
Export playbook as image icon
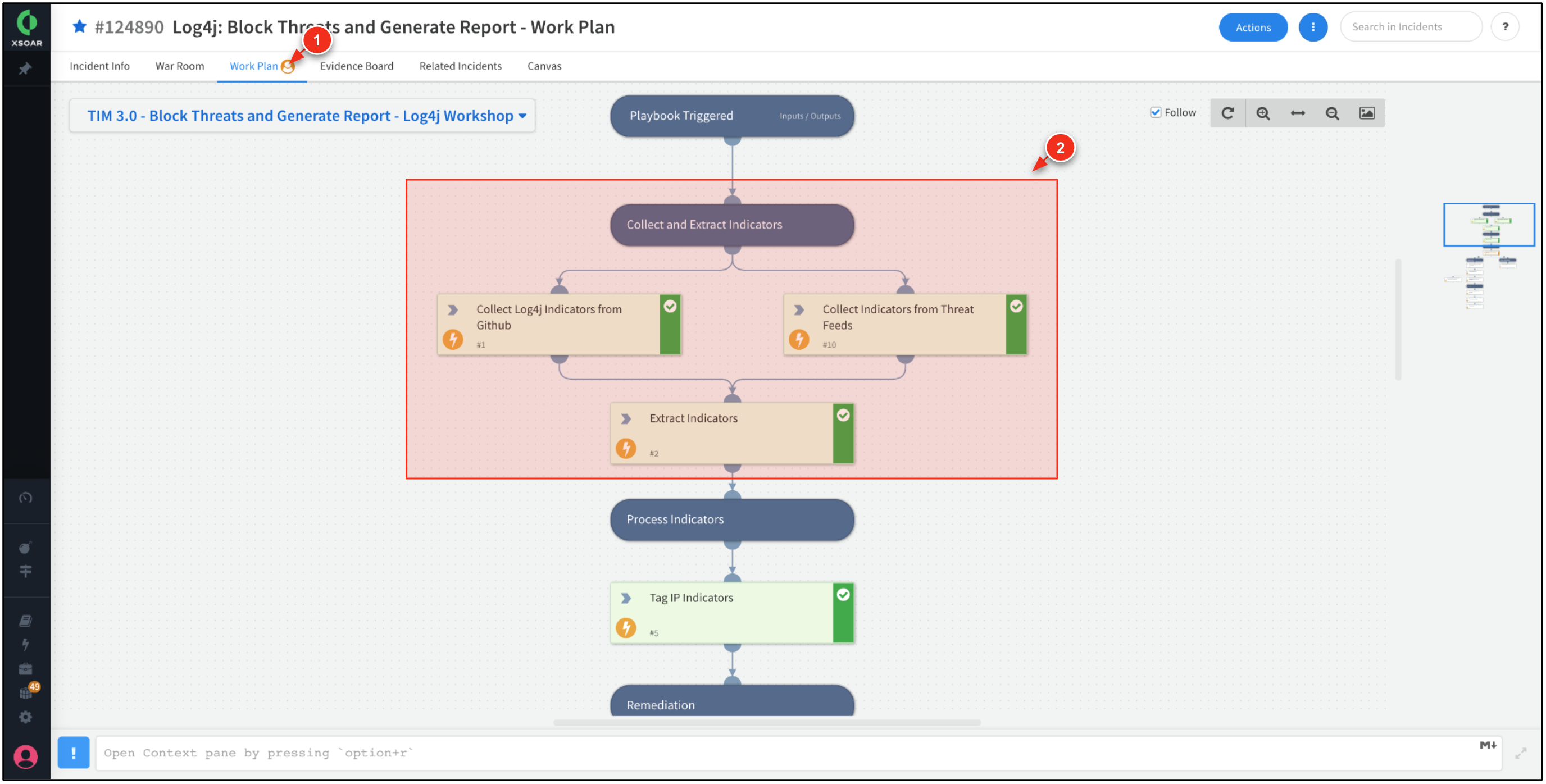pyautogui.click(x=1367, y=113)
